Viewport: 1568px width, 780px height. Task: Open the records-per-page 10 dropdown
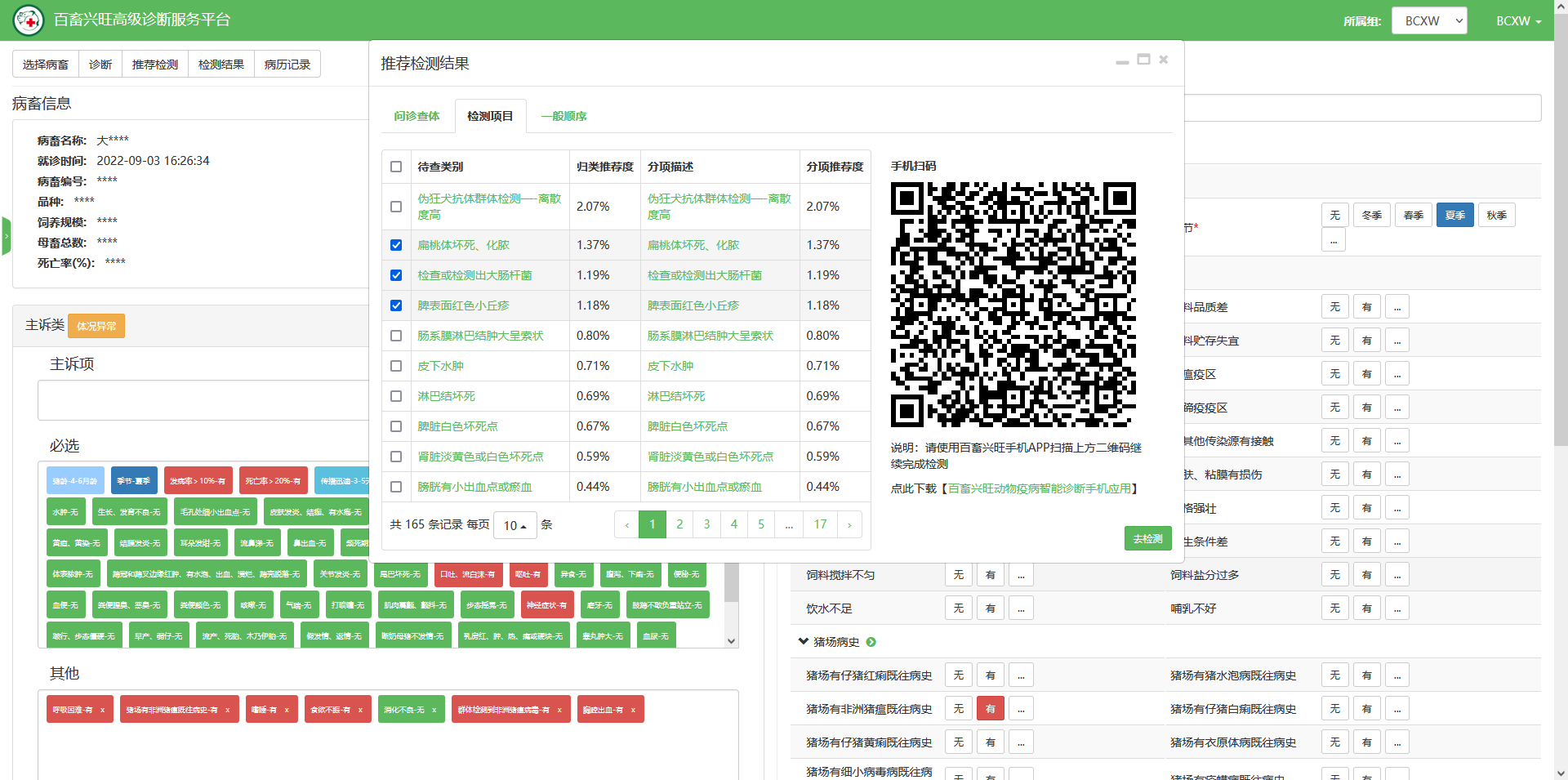click(x=515, y=525)
